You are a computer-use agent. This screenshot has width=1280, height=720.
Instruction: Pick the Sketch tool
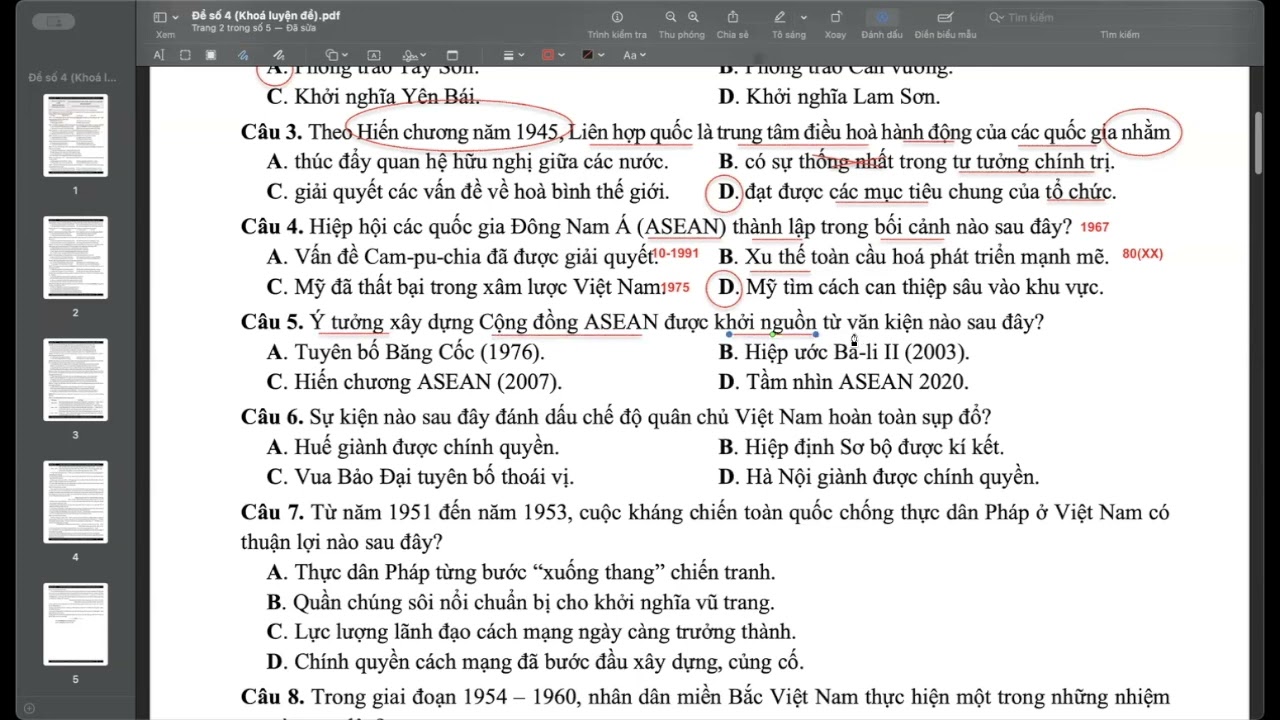[x=243, y=55]
